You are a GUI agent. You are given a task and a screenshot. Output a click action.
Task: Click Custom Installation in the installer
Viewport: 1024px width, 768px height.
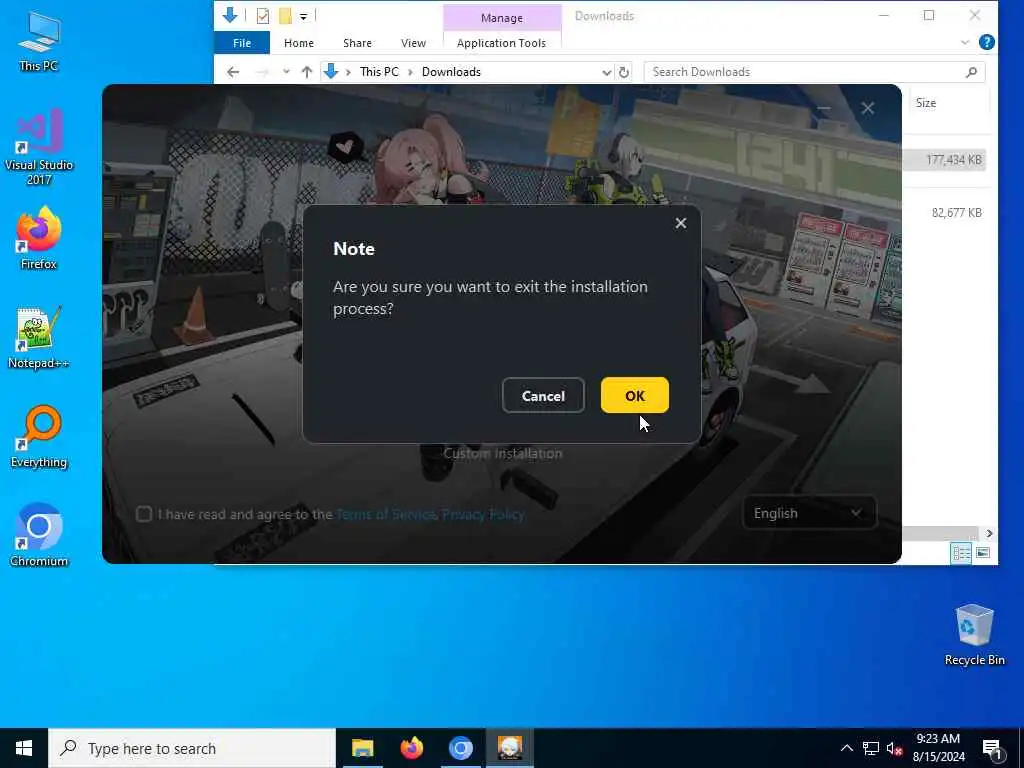[502, 453]
